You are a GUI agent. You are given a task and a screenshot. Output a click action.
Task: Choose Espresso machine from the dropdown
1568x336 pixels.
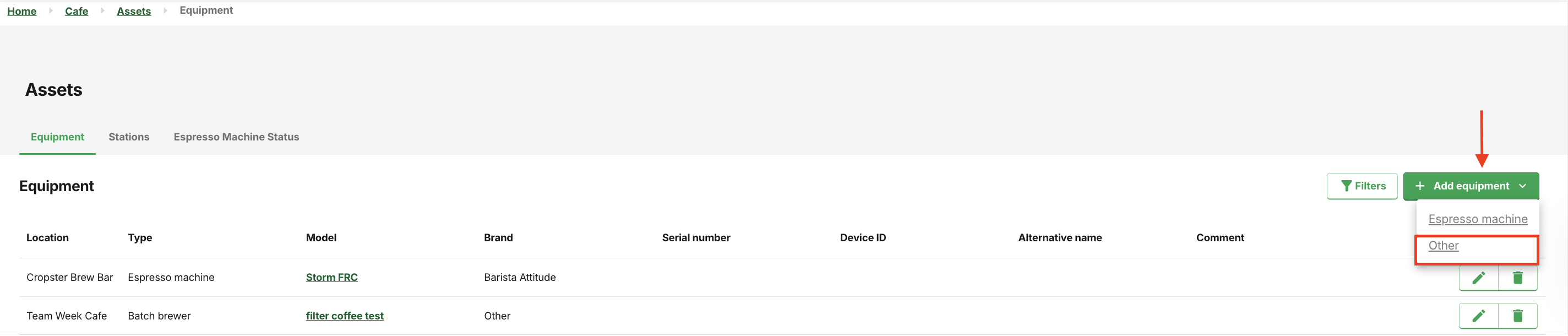point(1477,219)
